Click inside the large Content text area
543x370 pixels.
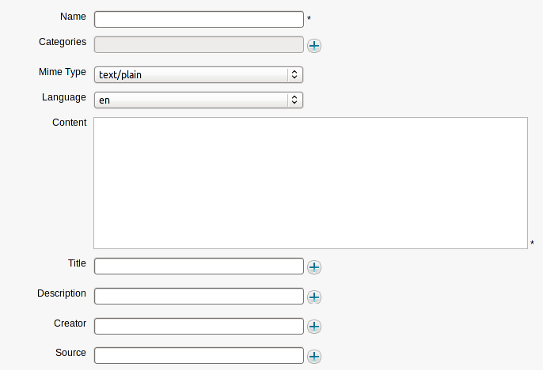(x=310, y=183)
